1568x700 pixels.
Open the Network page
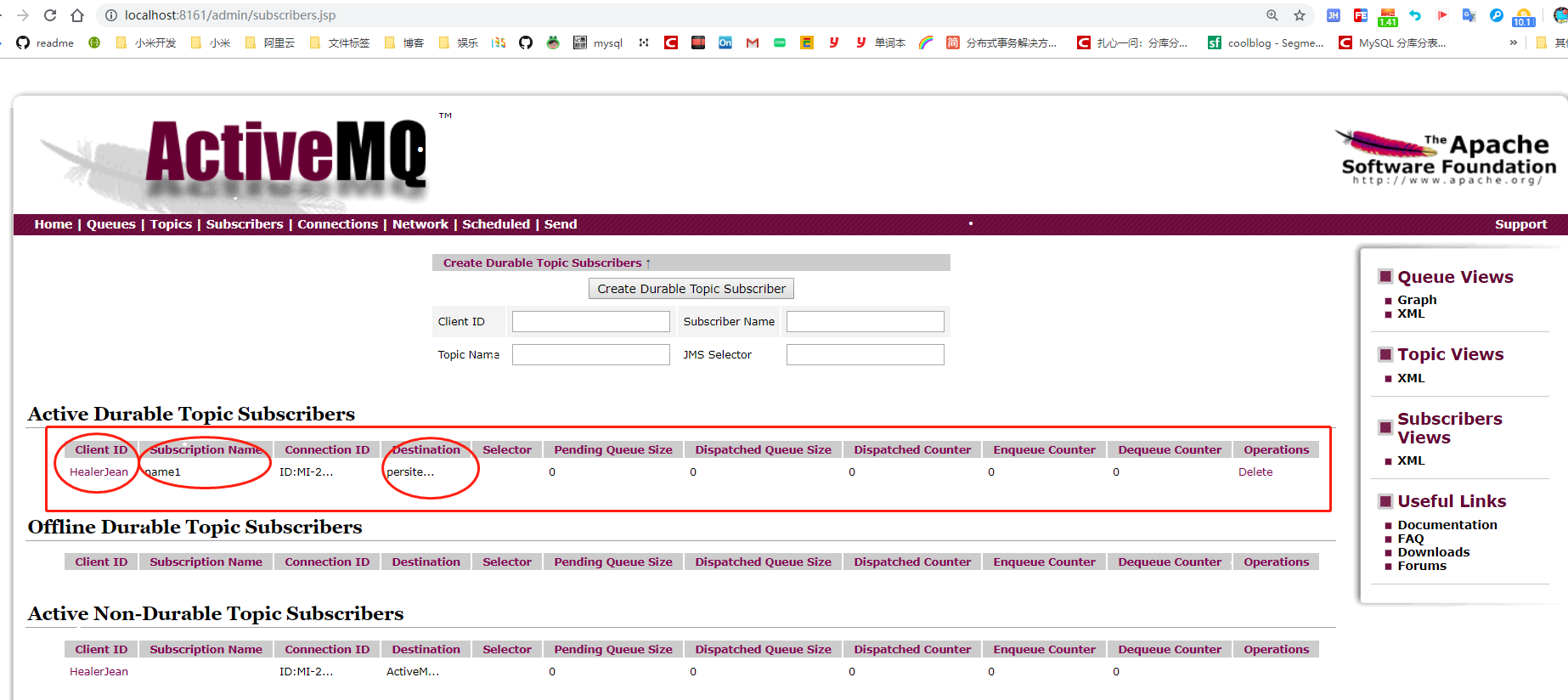tap(420, 224)
